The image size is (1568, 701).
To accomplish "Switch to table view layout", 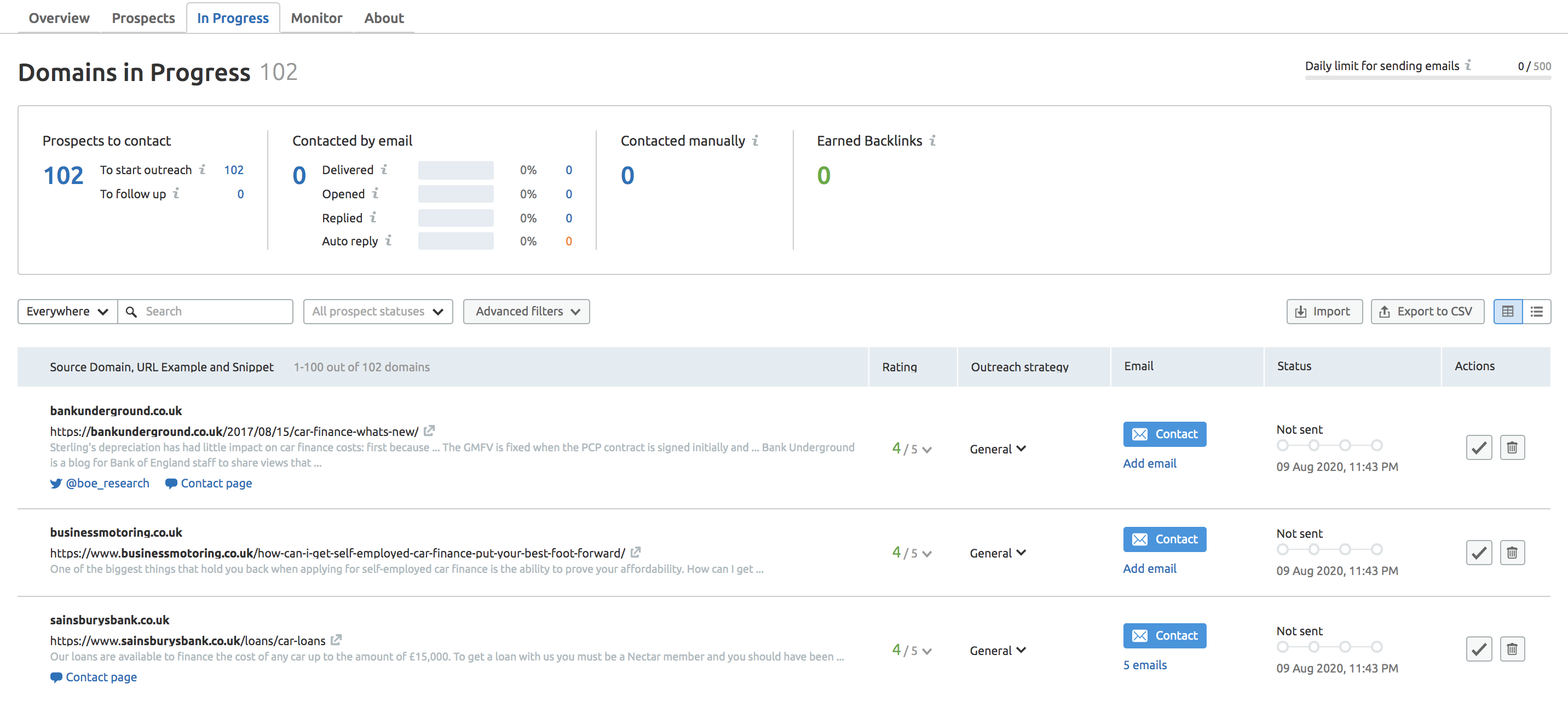I will coord(1508,311).
